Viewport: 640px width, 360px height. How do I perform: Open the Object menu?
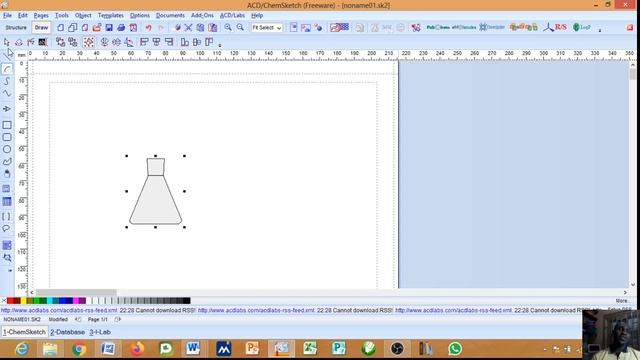click(83, 16)
